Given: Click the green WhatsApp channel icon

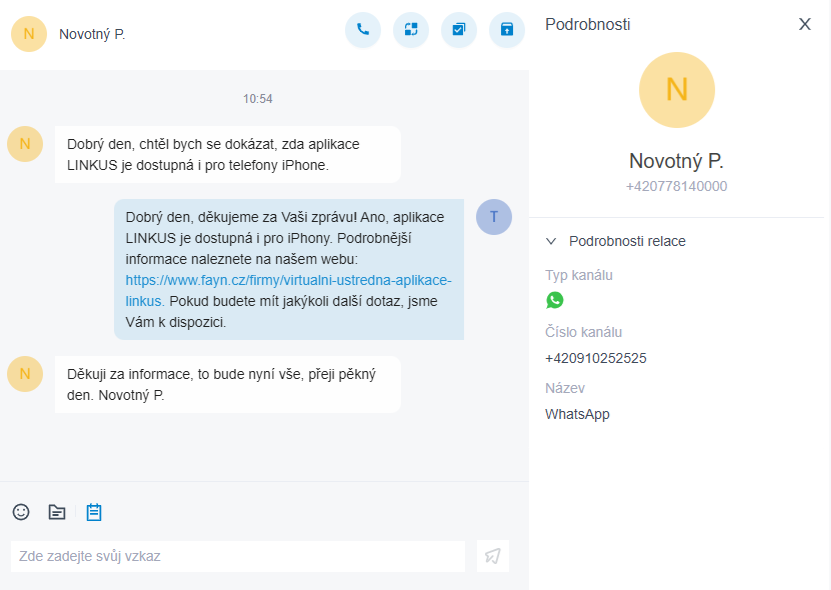Looking at the screenshot, I should (x=555, y=300).
